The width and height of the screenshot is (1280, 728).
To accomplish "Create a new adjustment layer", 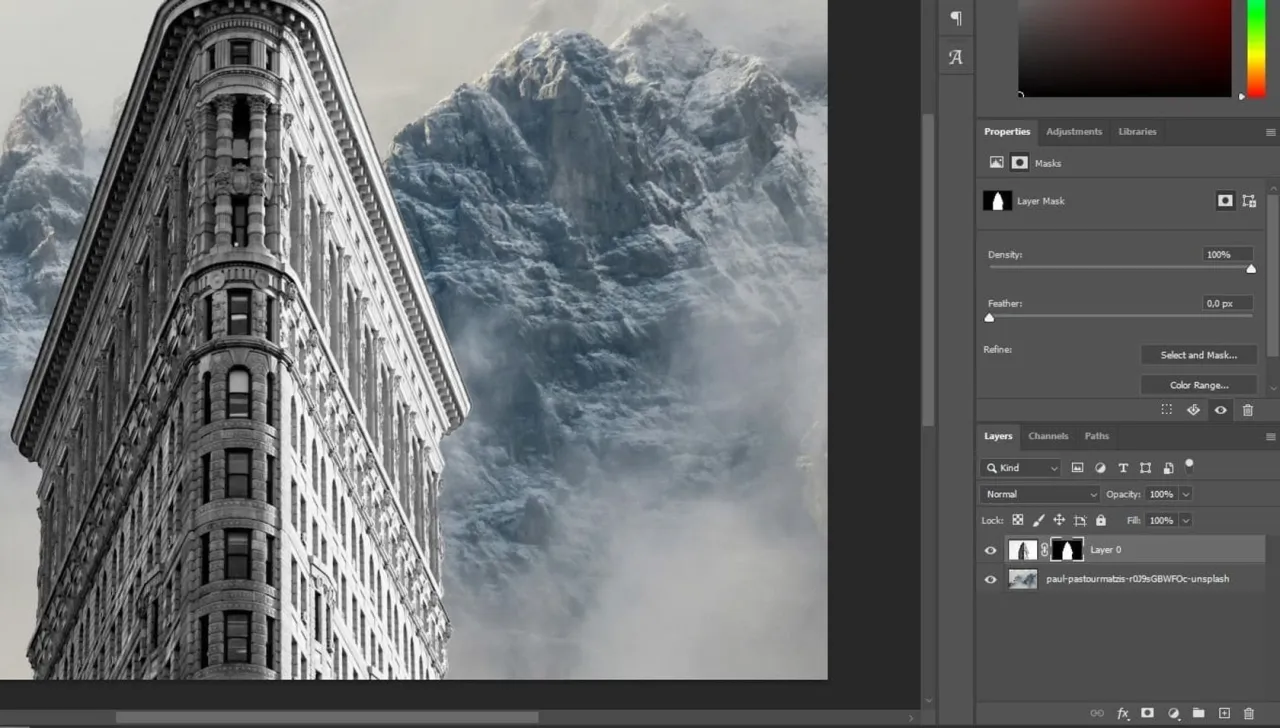I will point(1172,713).
